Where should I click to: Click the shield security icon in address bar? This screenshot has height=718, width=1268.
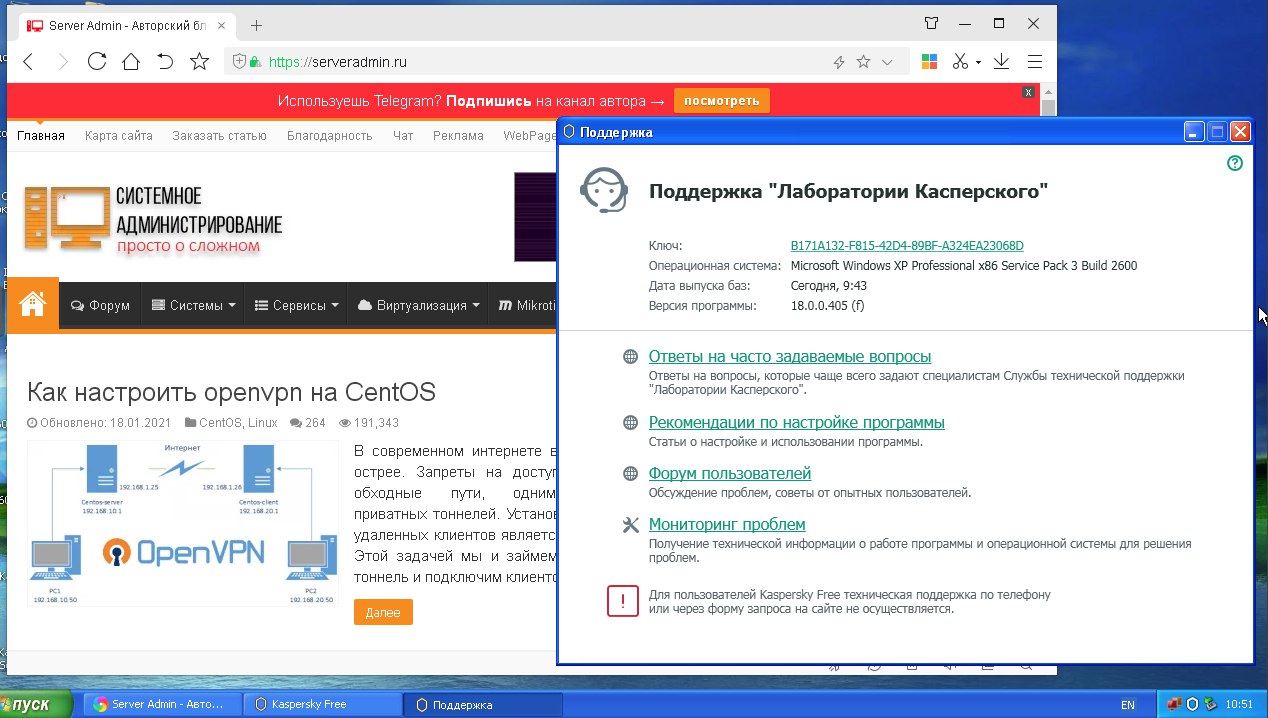pyautogui.click(x=239, y=62)
